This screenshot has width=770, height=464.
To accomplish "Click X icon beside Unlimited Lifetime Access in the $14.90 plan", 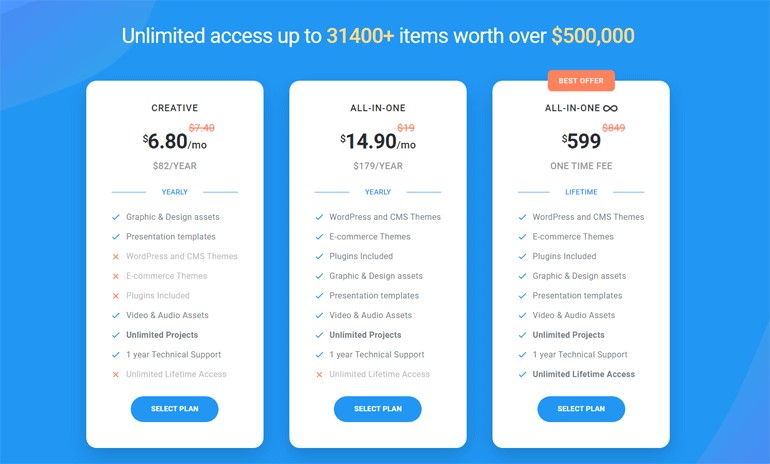I will [319, 375].
